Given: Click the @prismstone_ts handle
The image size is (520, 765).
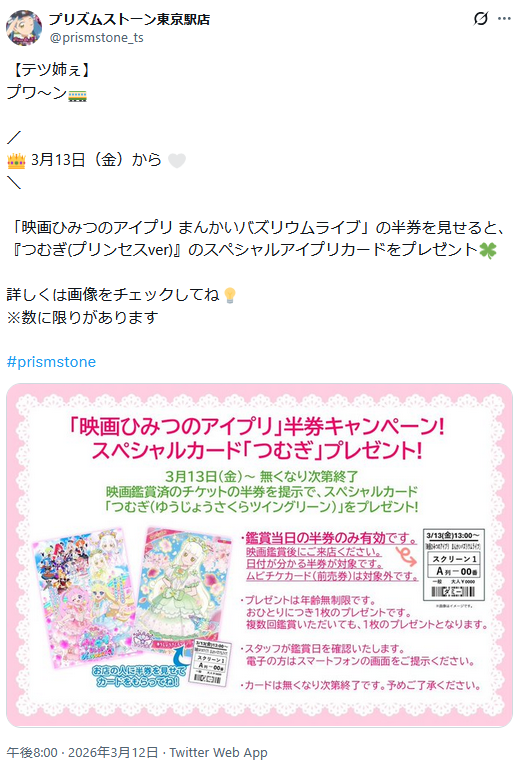Looking at the screenshot, I should pos(96,38).
